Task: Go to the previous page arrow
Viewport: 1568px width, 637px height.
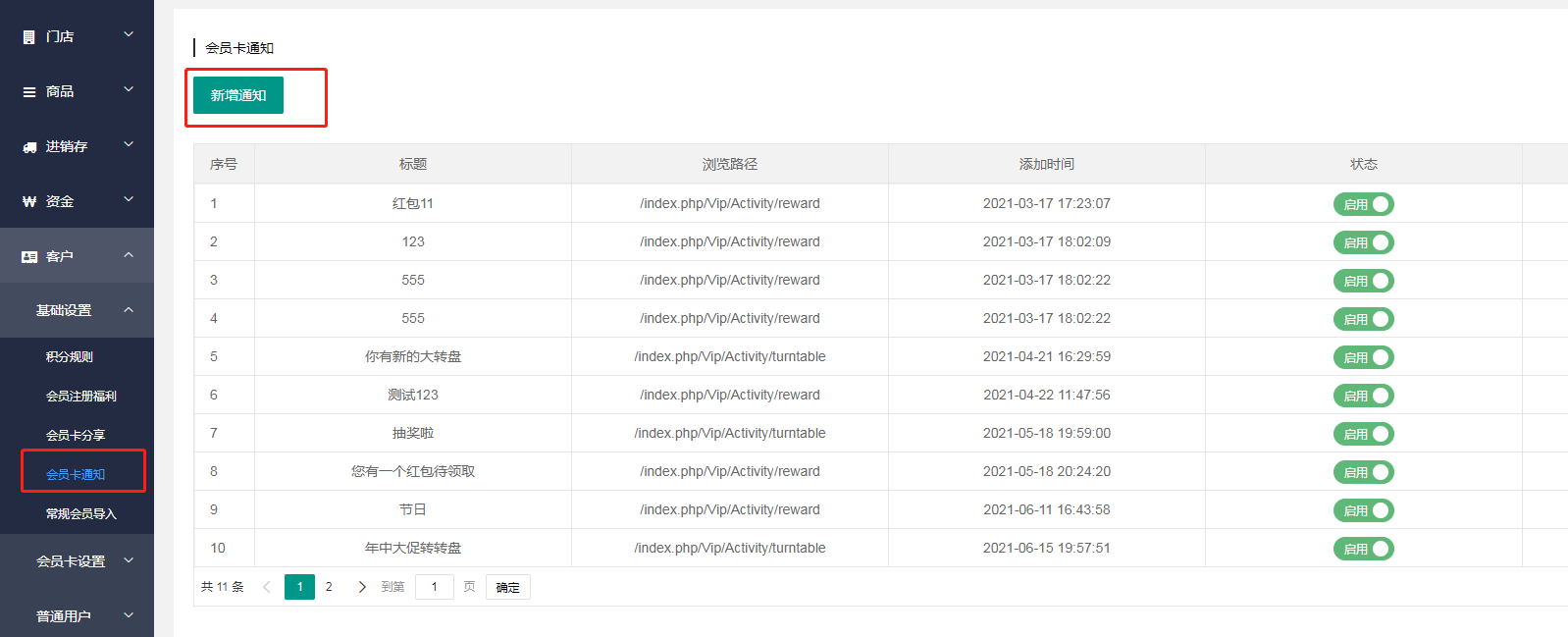Action: 266,587
